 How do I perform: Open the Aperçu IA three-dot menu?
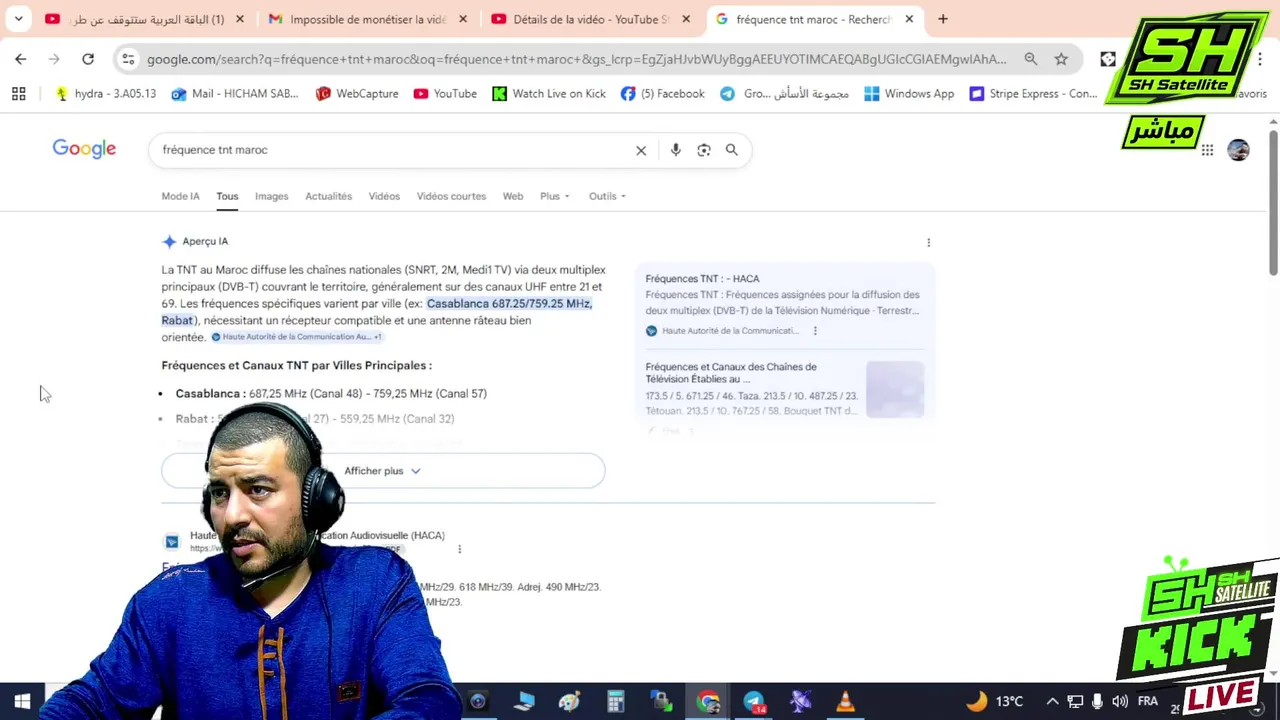(x=928, y=242)
